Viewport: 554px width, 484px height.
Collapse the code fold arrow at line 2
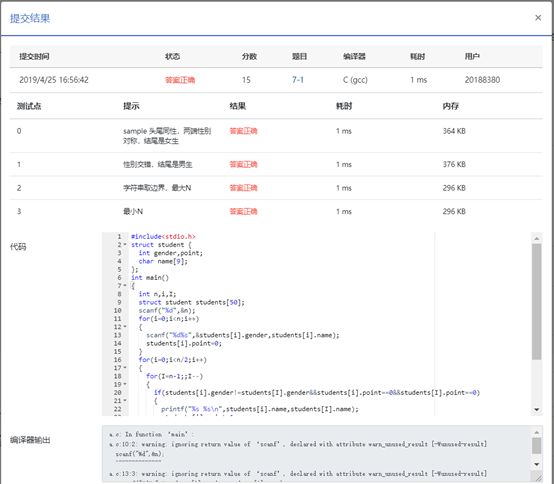(x=125, y=245)
